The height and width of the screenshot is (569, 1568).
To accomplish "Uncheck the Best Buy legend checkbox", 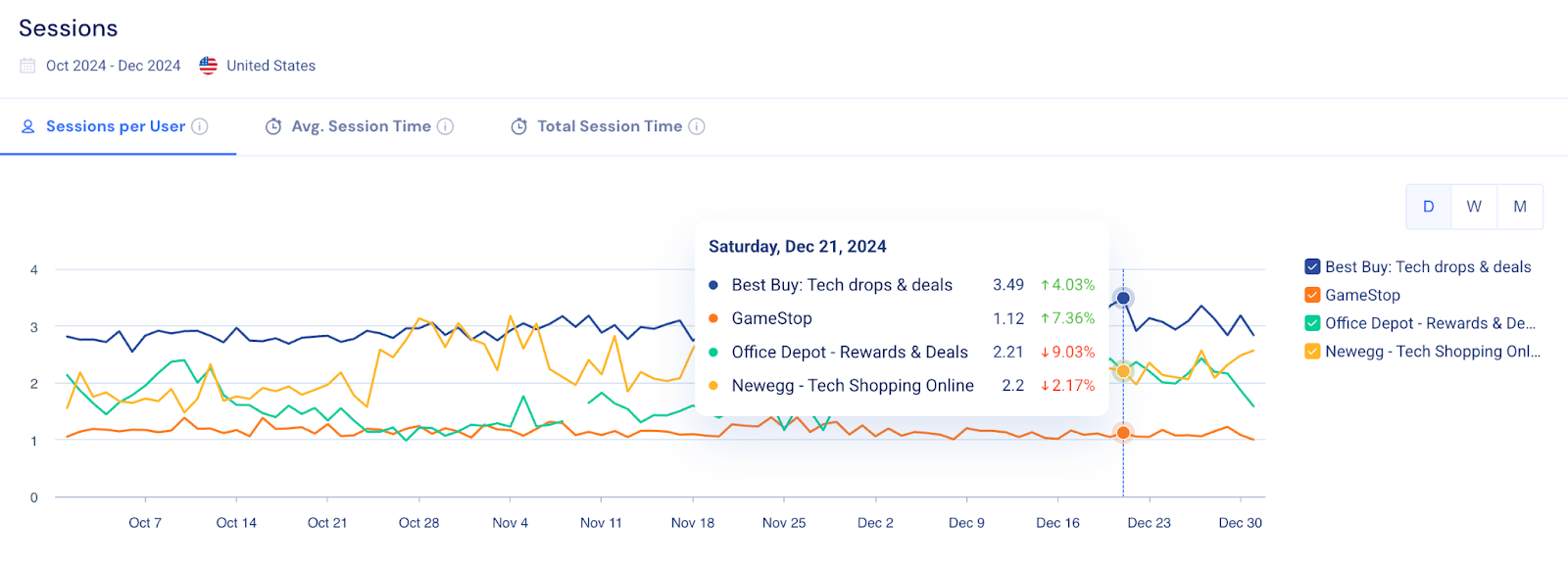I will point(1312,266).
